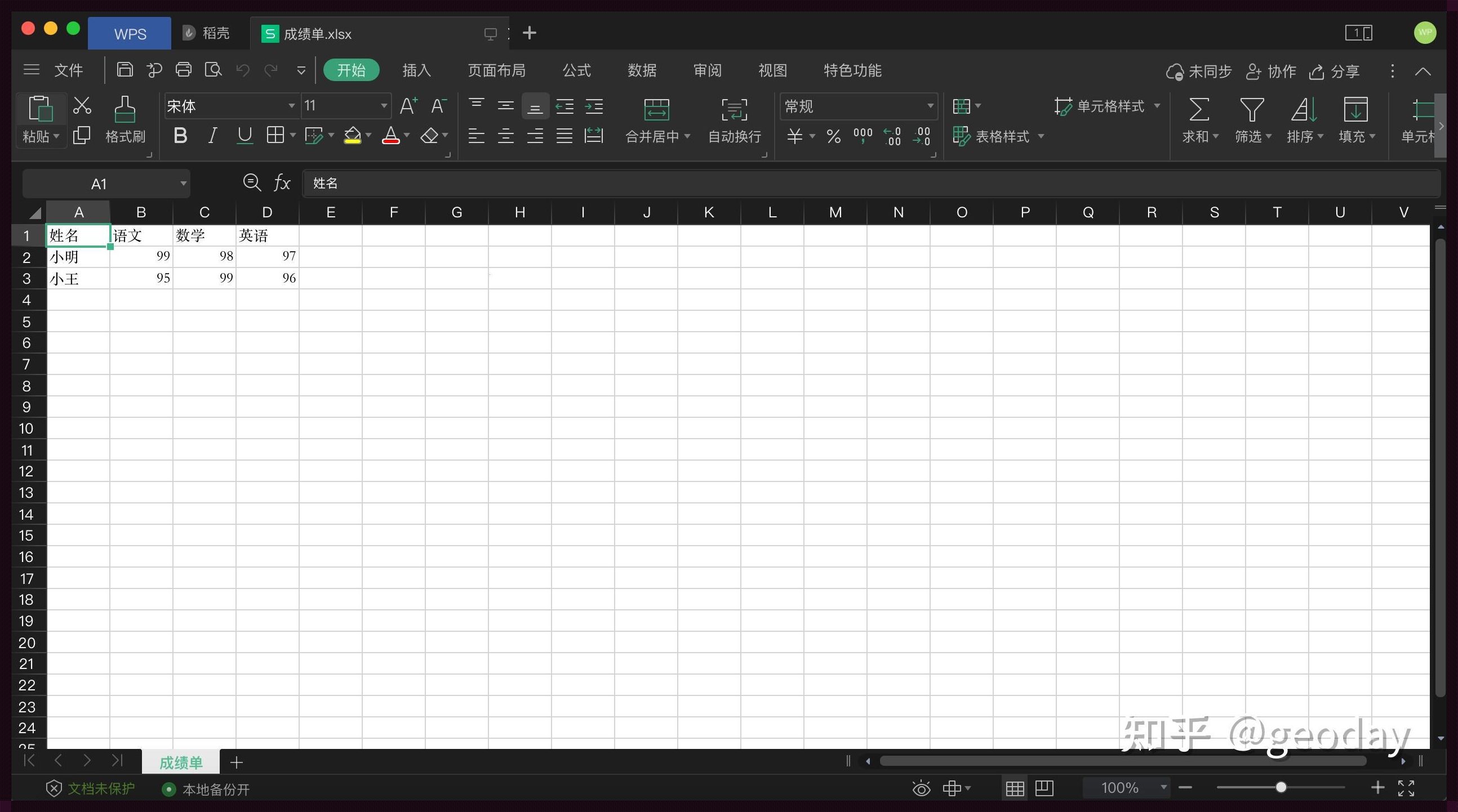Toggle Auto Wrap (自动换行)
The width and height of the screenshot is (1458, 812).
(x=734, y=121)
